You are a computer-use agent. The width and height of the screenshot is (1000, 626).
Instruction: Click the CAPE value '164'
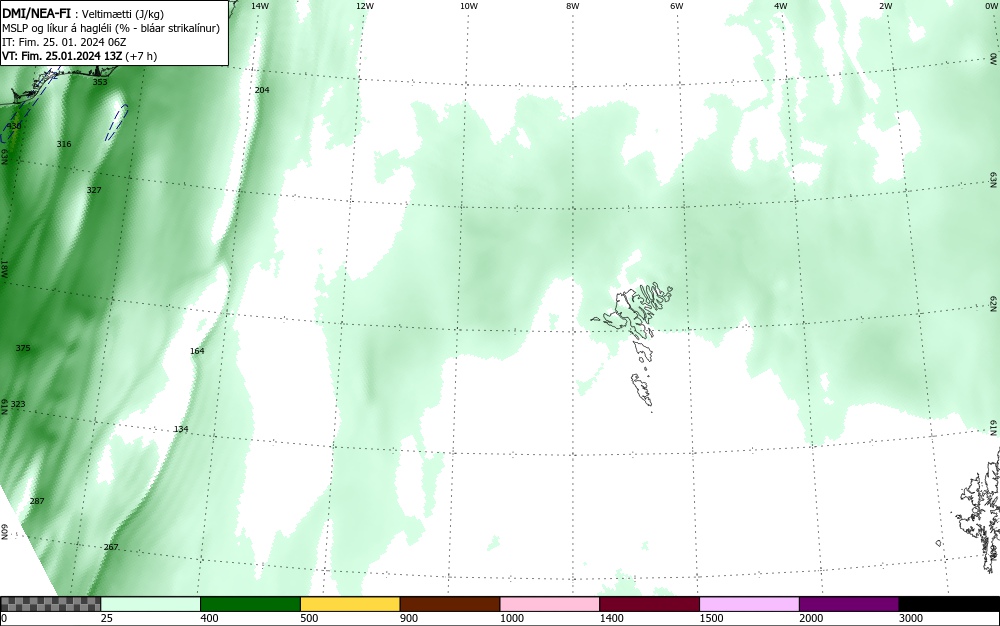(x=197, y=351)
